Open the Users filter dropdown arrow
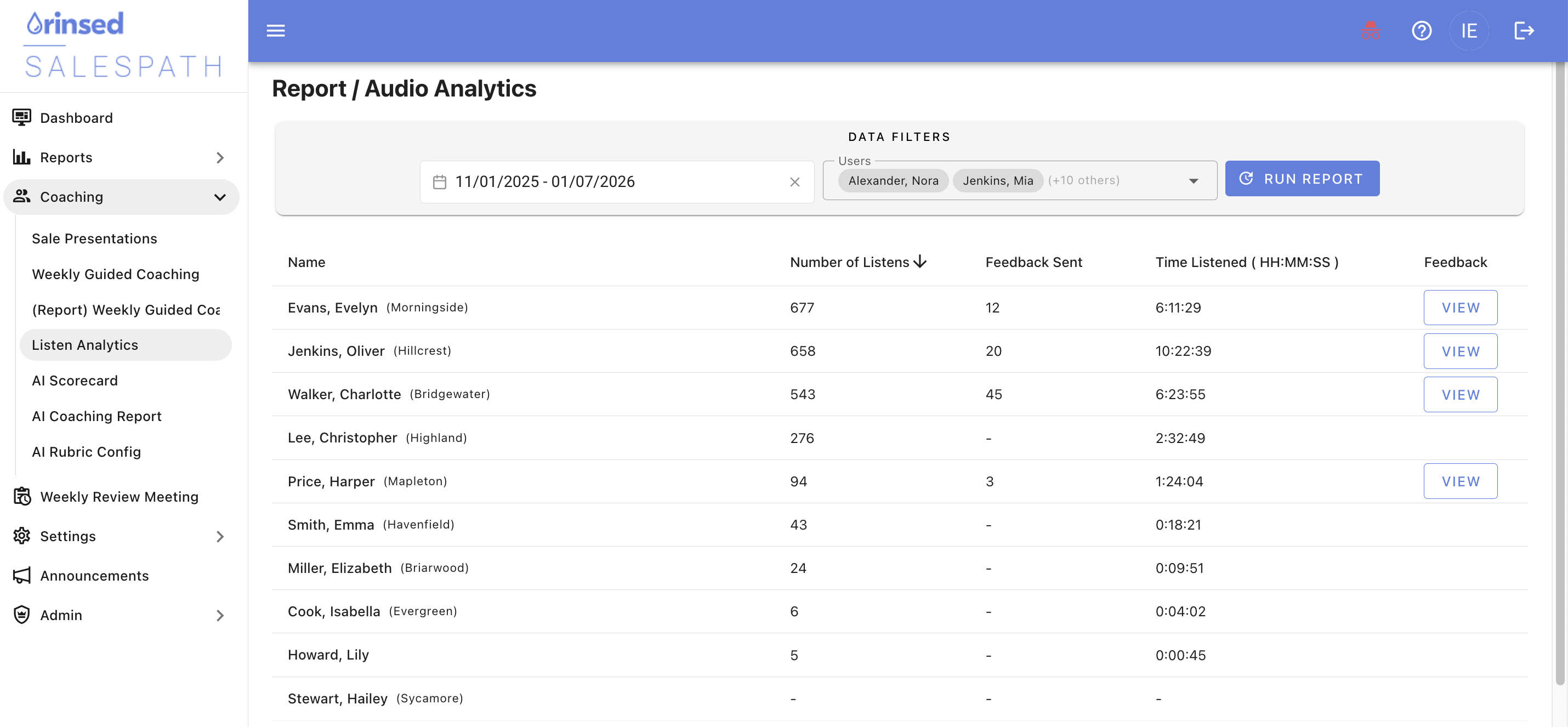The image size is (1568, 727). tap(1193, 181)
